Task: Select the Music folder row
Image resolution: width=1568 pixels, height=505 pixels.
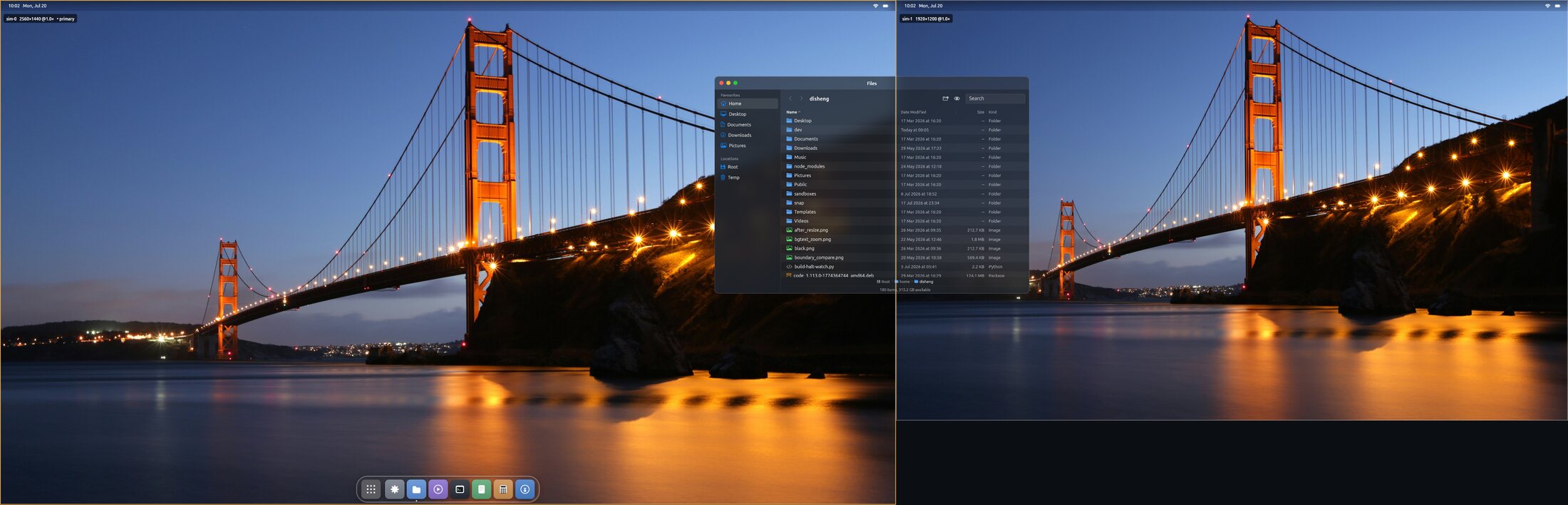Action: pyautogui.click(x=905, y=157)
